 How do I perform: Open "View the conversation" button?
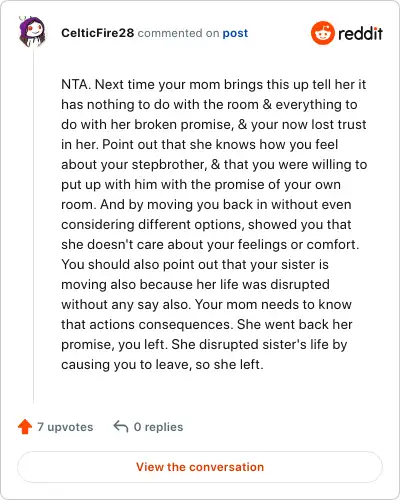(x=200, y=467)
